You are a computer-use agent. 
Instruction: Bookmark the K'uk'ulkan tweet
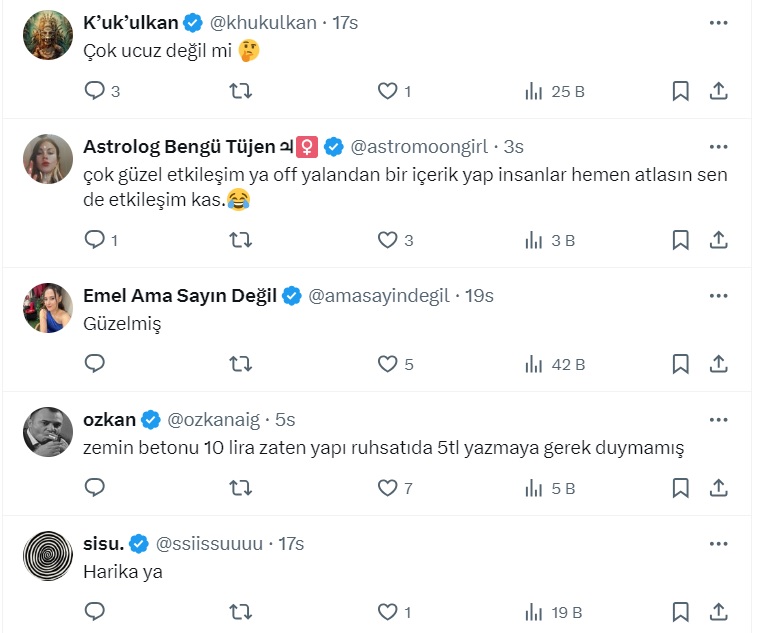680,92
